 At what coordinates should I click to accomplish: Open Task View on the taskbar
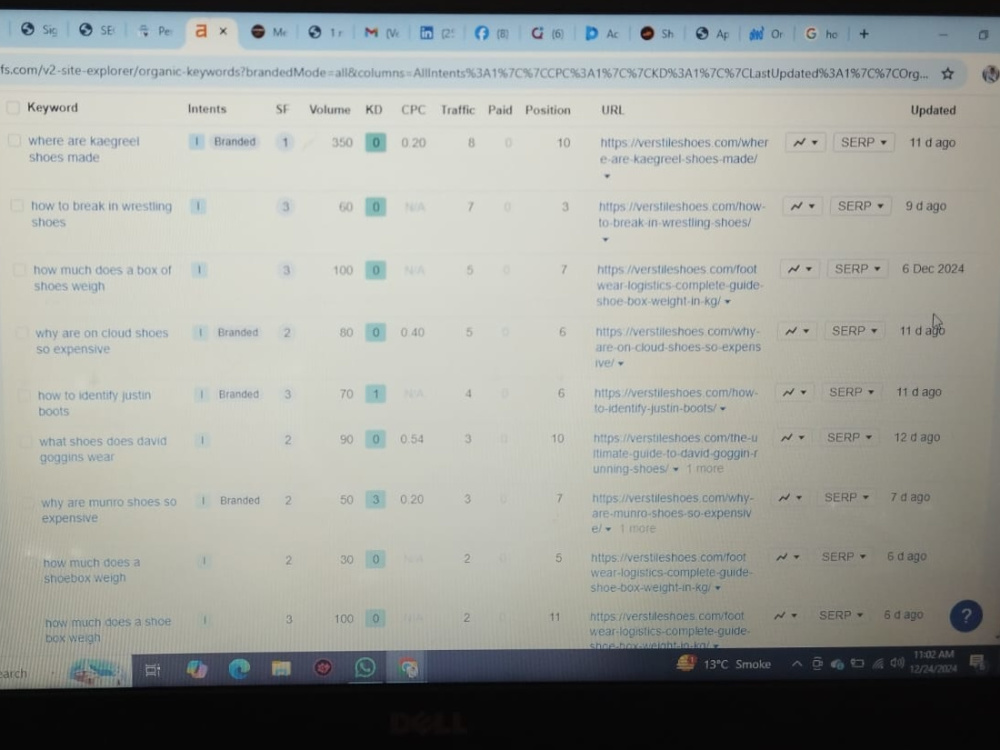click(153, 669)
